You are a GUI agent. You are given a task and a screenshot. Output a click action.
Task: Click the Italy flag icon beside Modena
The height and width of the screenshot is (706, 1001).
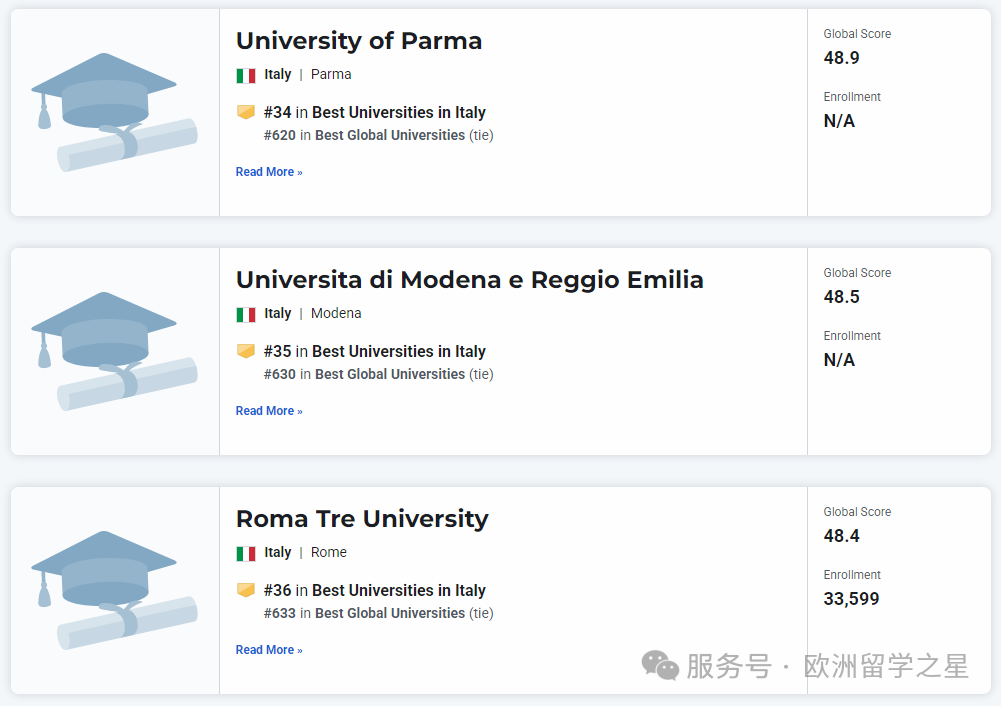click(x=246, y=314)
